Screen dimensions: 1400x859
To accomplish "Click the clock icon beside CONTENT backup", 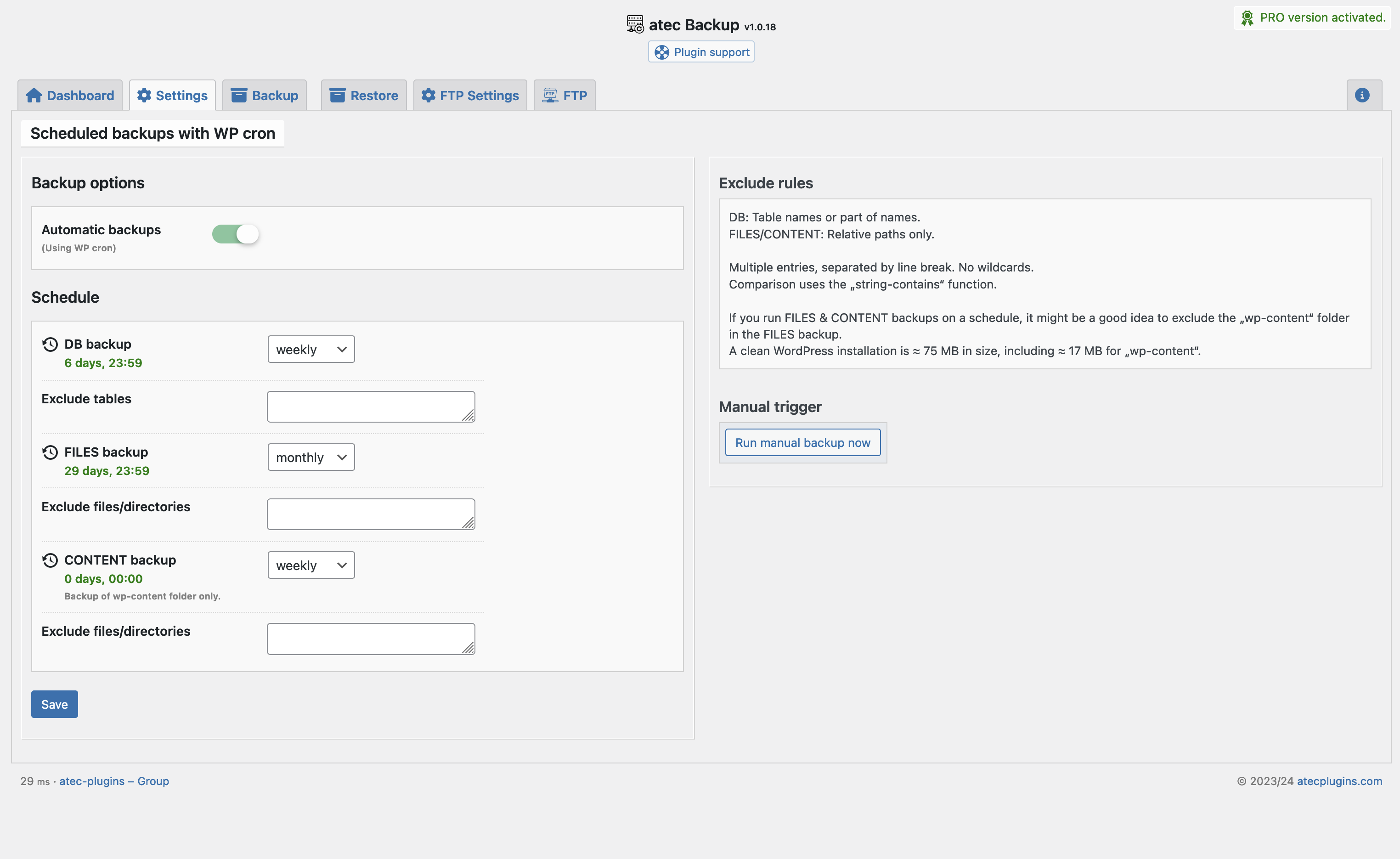I will point(50,560).
